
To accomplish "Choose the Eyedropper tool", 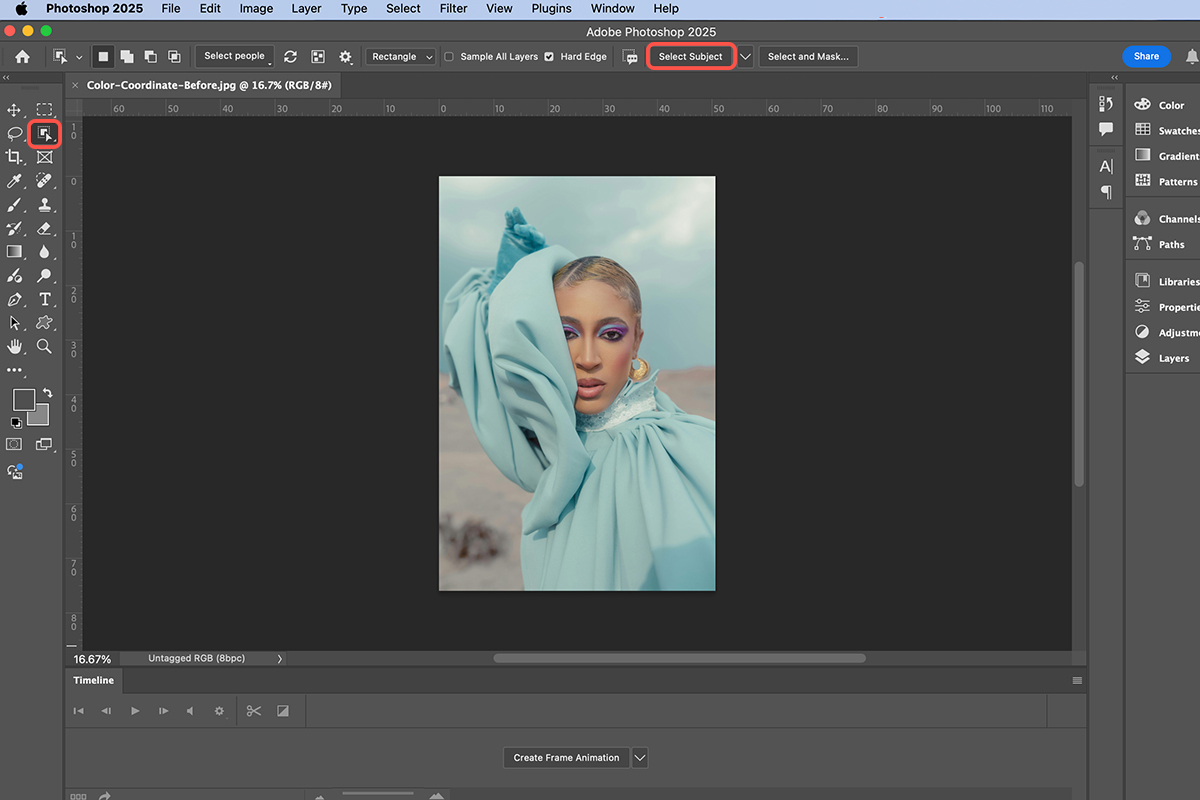I will tap(15, 181).
